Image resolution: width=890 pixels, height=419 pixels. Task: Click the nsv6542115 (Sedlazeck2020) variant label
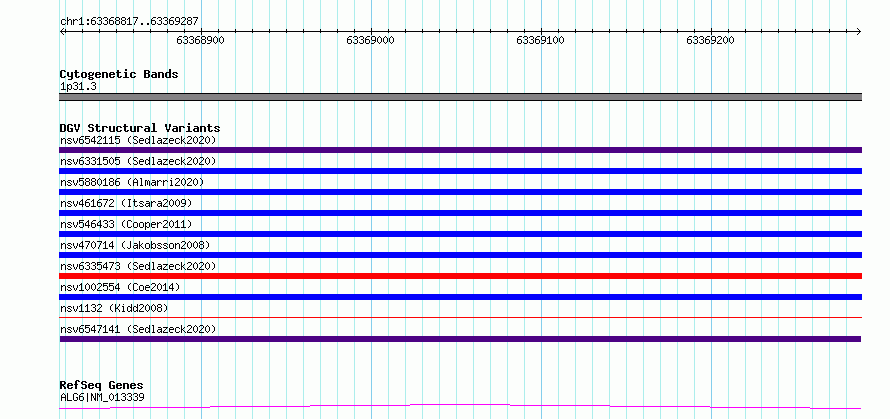138,140
